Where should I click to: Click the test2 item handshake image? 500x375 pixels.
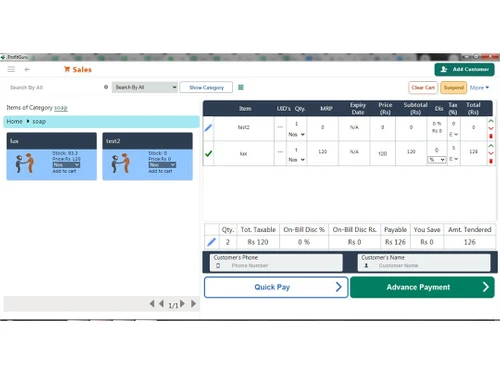(121, 163)
